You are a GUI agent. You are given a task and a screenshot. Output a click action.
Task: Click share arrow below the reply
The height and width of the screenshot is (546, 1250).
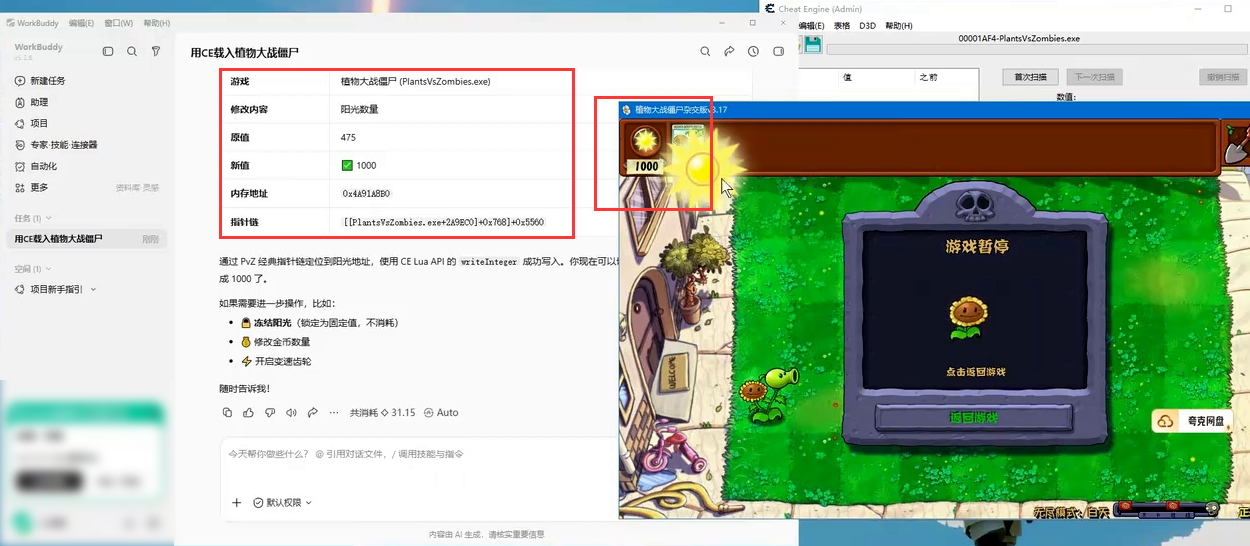point(312,412)
